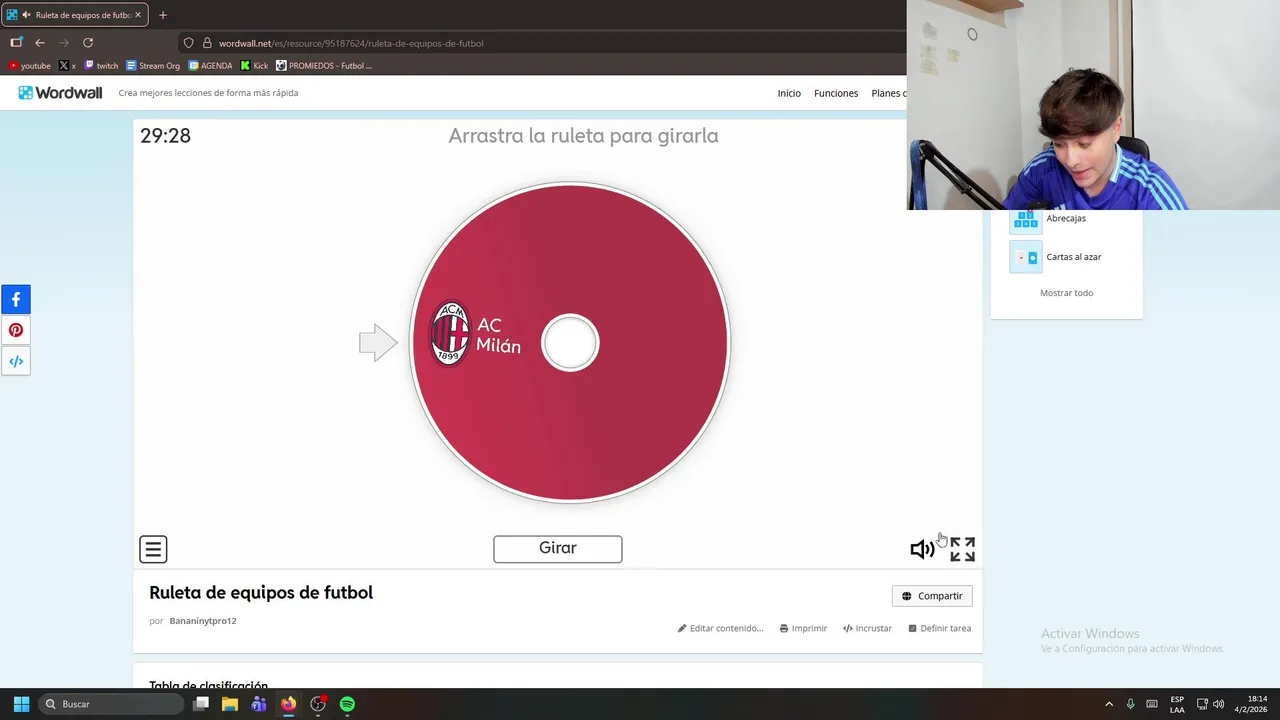Mute tab via tab speaker icon

point(26,15)
